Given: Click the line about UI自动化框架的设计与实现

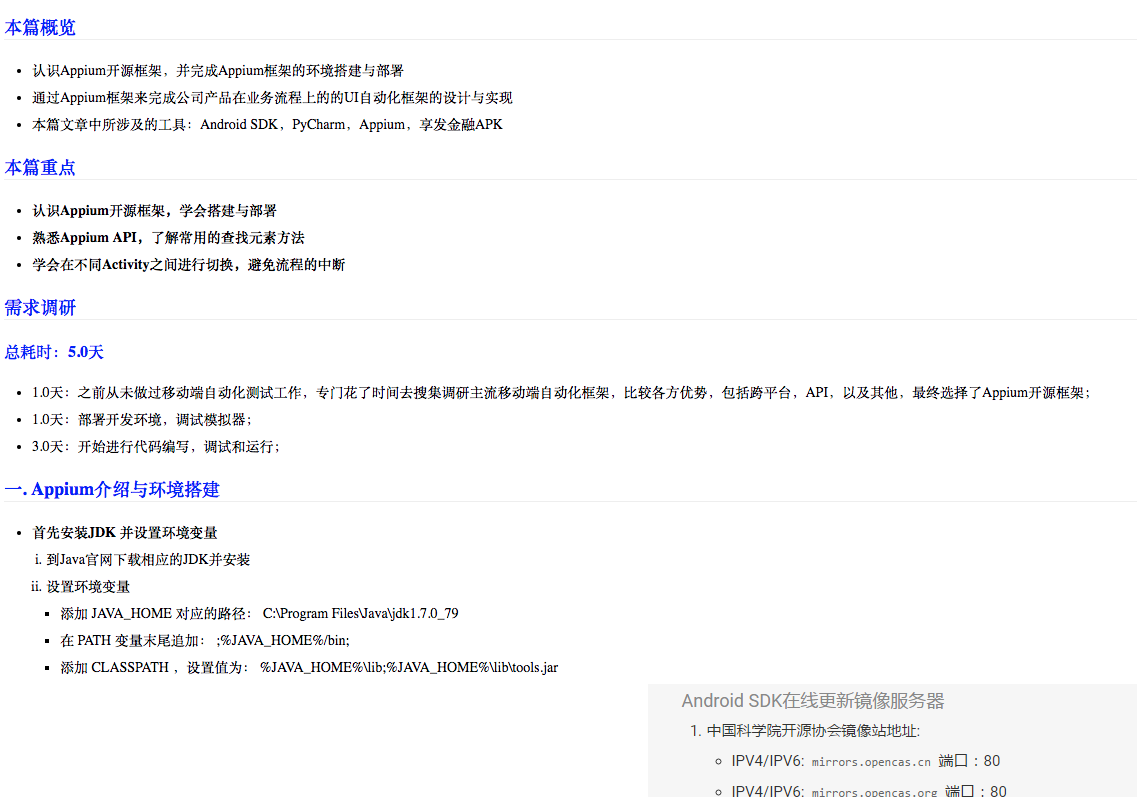Looking at the screenshot, I should click(x=272, y=97).
